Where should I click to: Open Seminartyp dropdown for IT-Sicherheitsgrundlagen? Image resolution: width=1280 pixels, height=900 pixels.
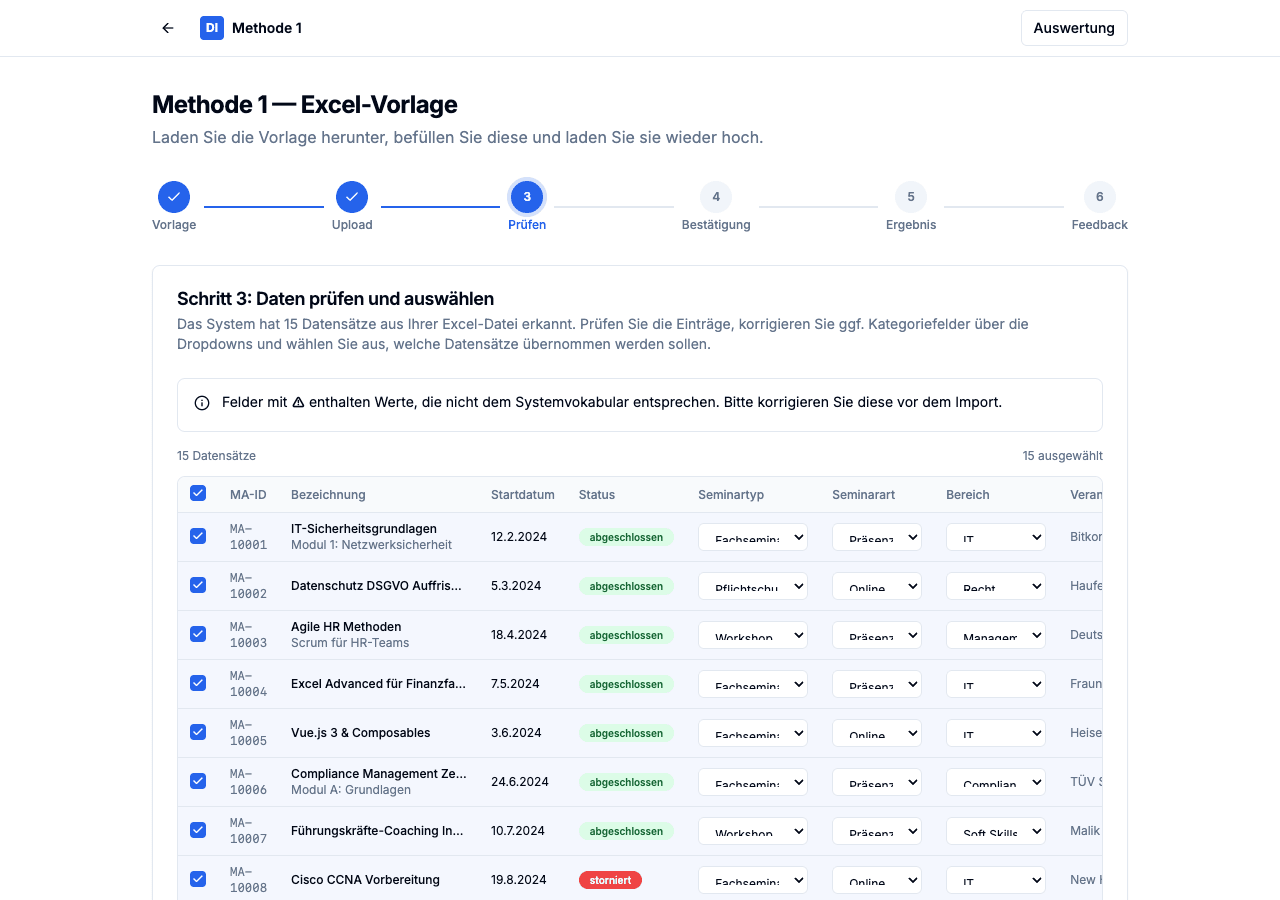(752, 537)
